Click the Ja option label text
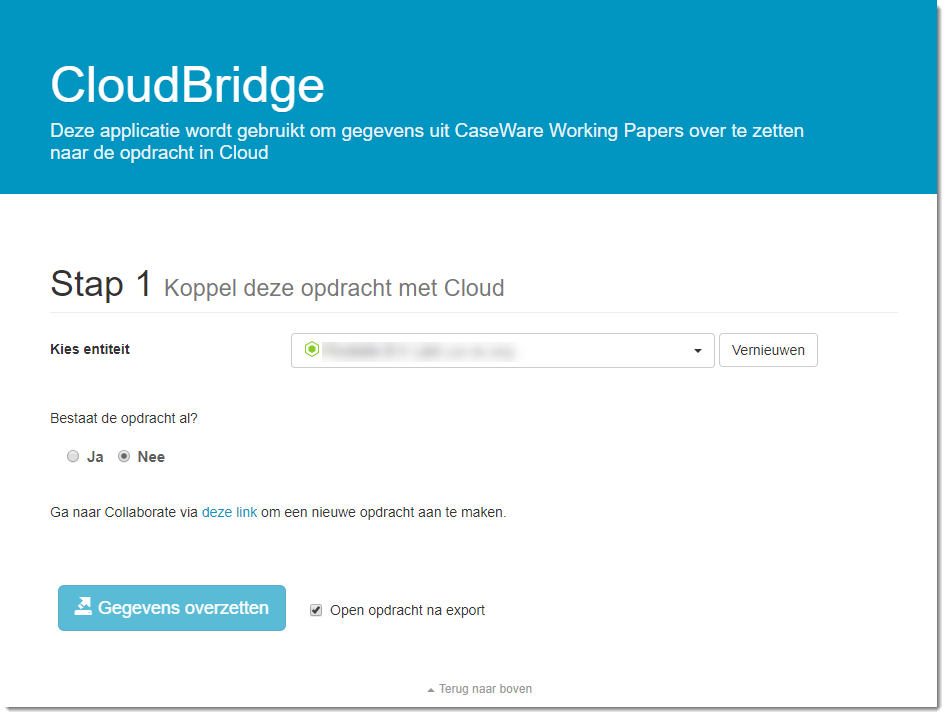Viewport: 947px width, 717px height. pyautogui.click(x=95, y=457)
